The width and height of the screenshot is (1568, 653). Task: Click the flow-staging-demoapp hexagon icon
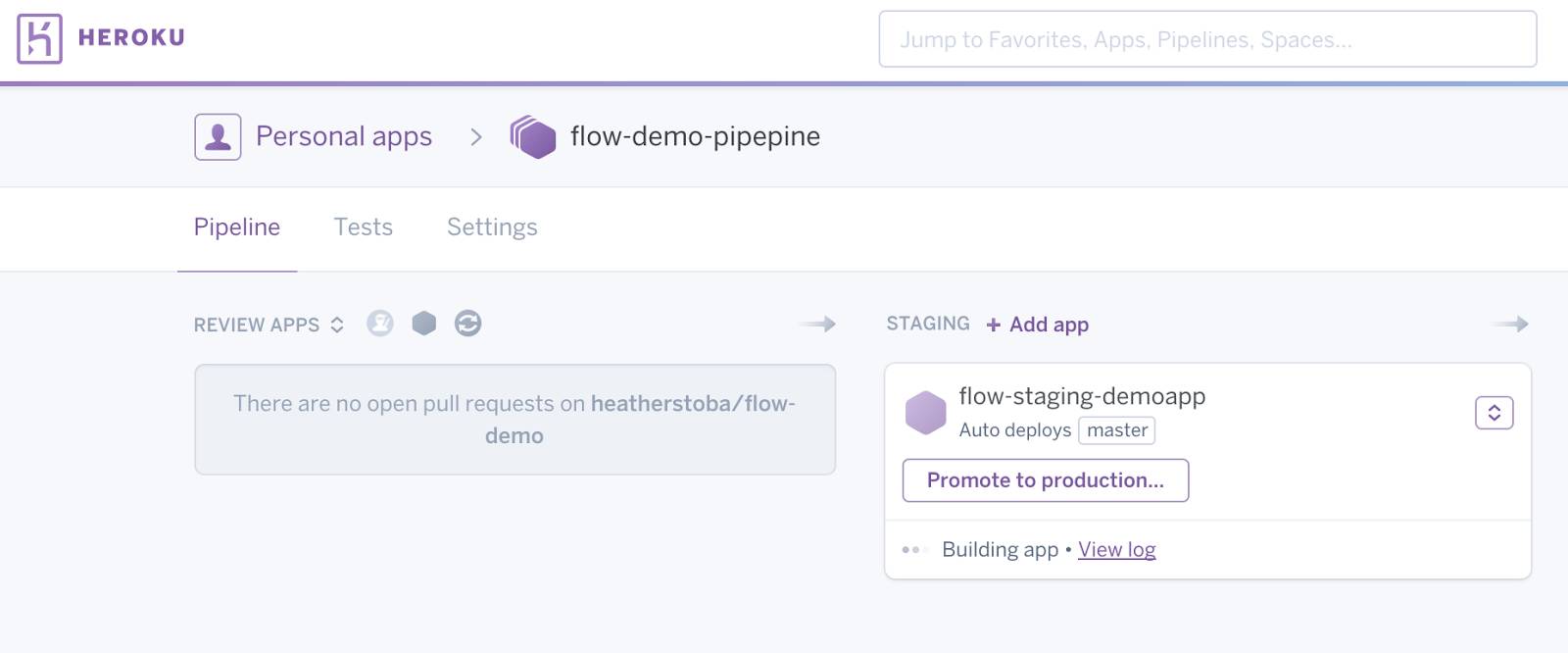926,413
